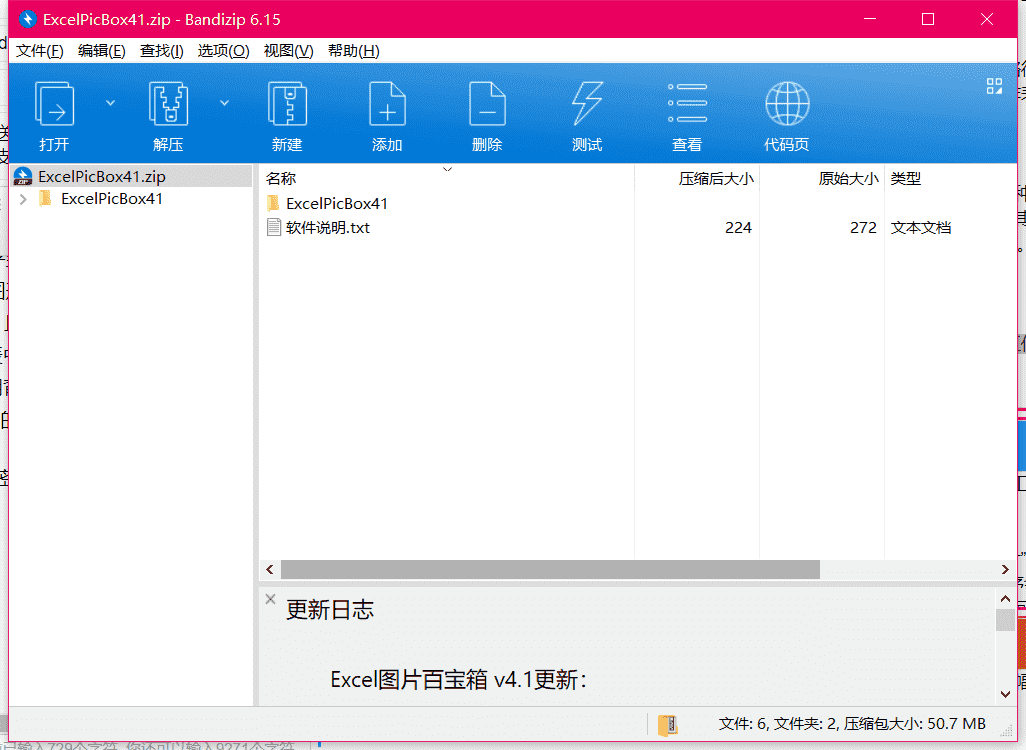1026x750 pixels.
Task: Click the status bar text 文件: 6, 文件夹: 2
Action: (x=777, y=724)
